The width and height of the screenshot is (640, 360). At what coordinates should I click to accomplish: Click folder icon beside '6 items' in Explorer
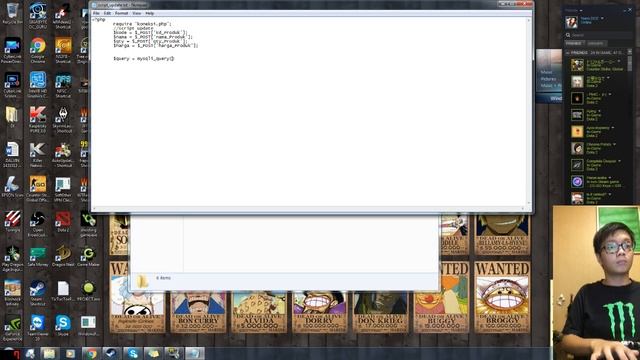coord(142,281)
